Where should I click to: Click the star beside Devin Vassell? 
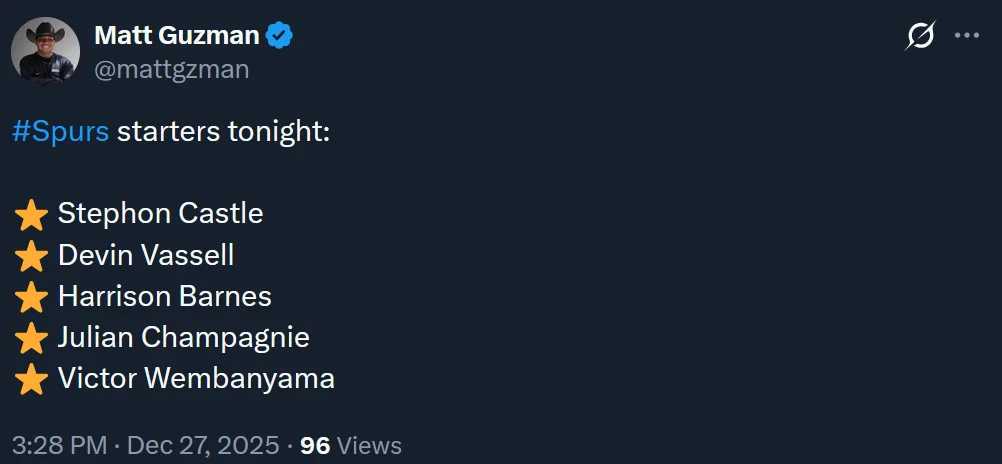[x=32, y=256]
